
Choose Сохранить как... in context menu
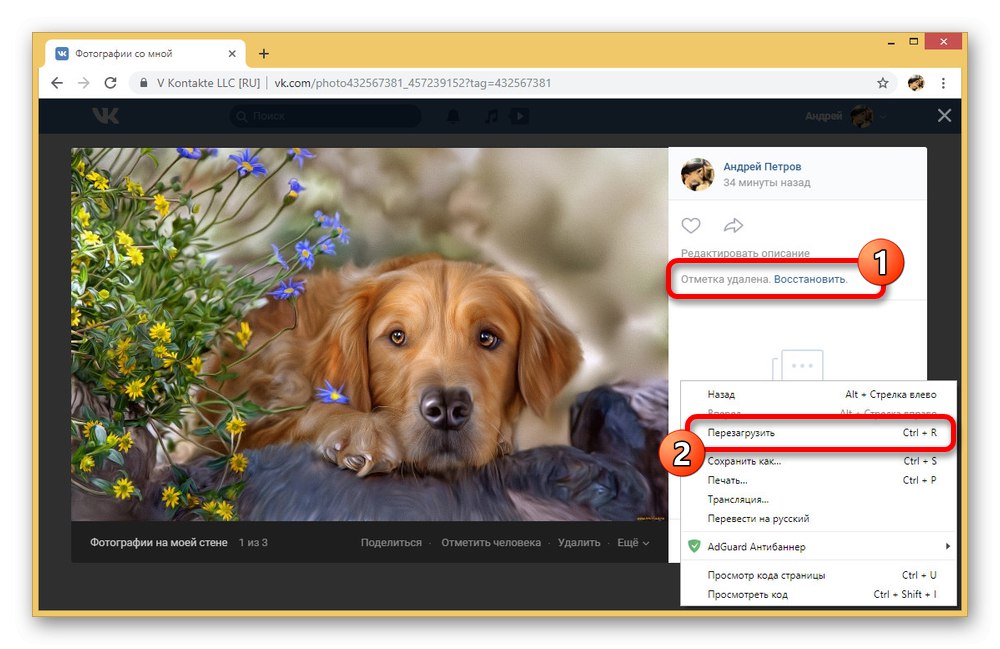[818, 461]
